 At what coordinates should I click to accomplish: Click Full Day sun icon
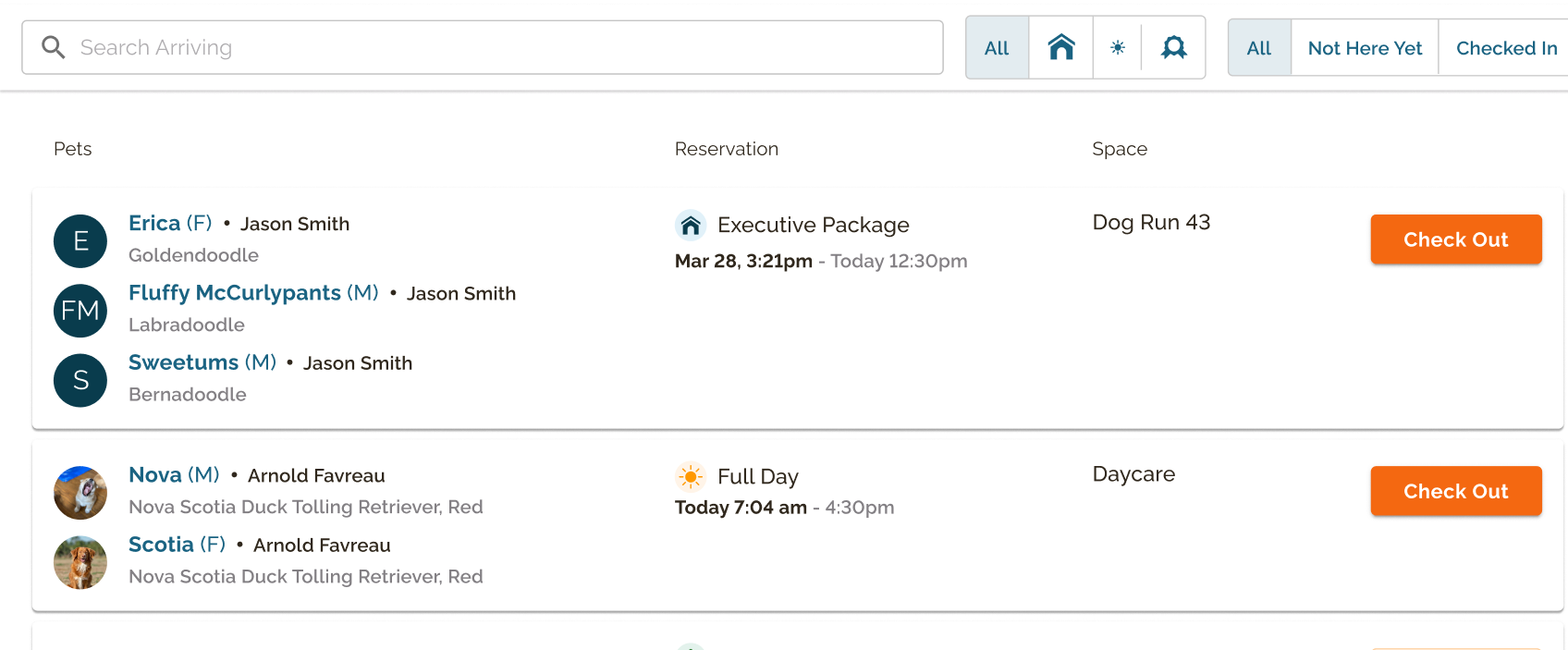[691, 476]
